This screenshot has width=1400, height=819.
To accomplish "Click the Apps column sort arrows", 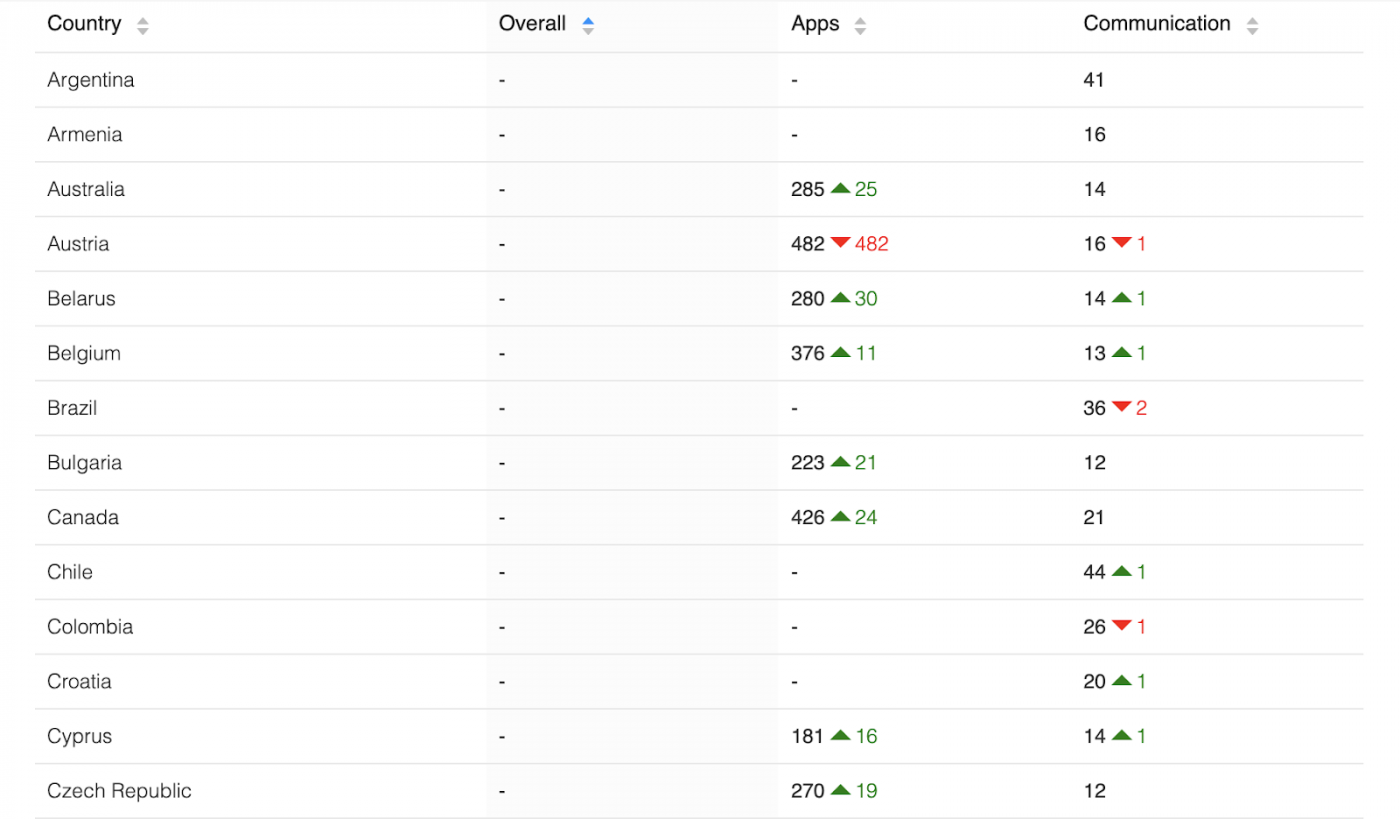I will pyautogui.click(x=860, y=26).
